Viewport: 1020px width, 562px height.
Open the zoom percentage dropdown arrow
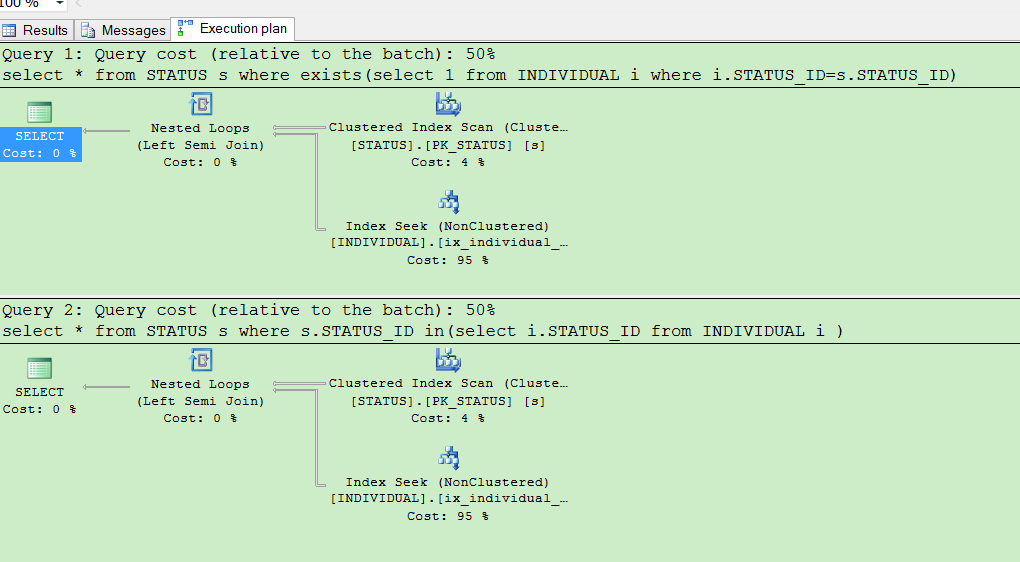59,4
